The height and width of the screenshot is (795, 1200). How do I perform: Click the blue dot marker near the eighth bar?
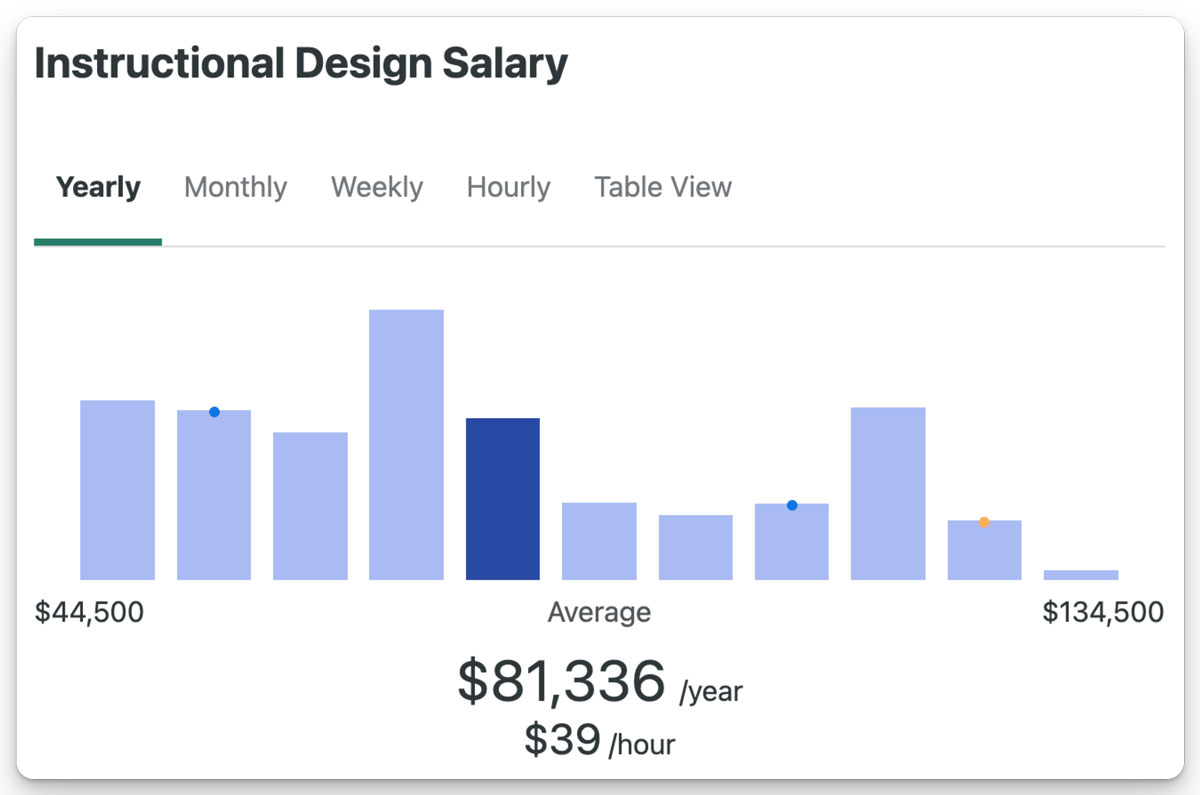point(793,505)
